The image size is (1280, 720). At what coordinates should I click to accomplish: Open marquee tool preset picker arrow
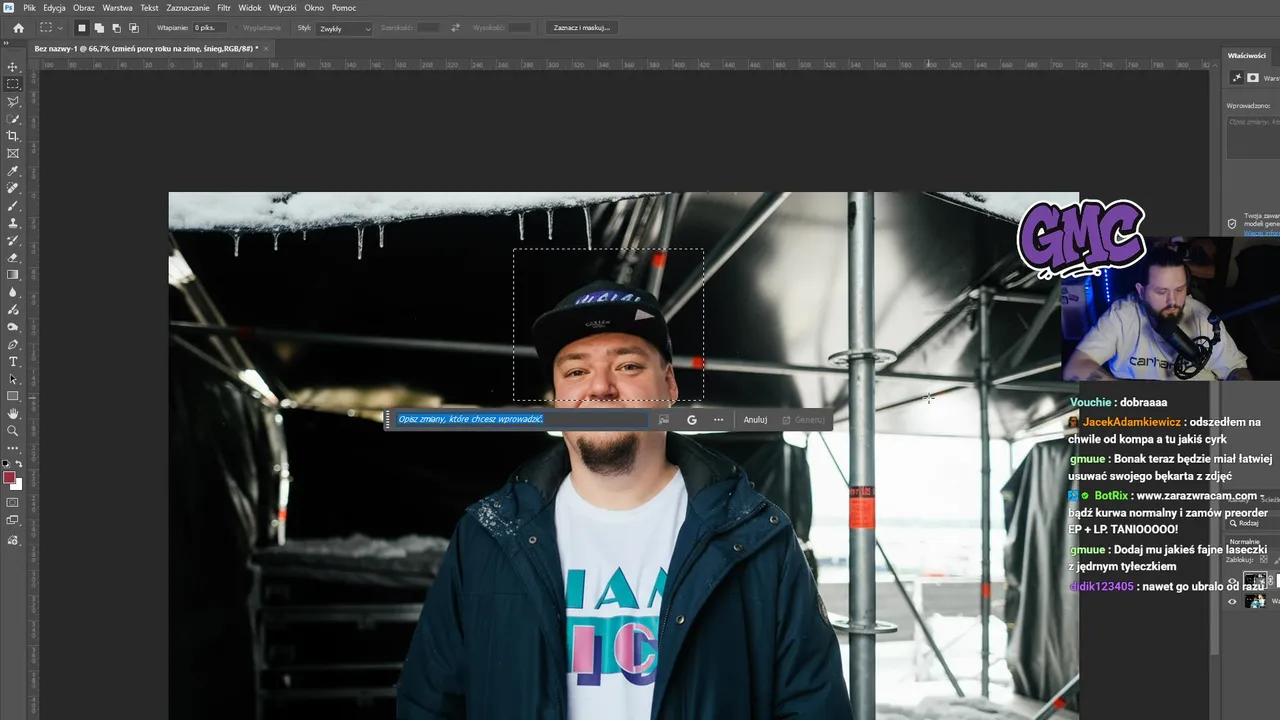(60, 28)
